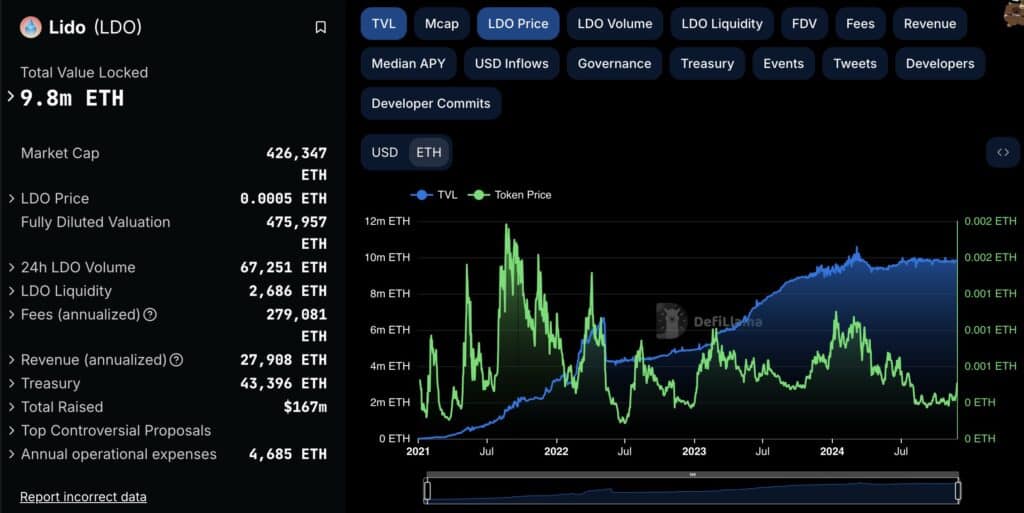
Task: Expand the 24h LDO Volume row
Action: 11,268
